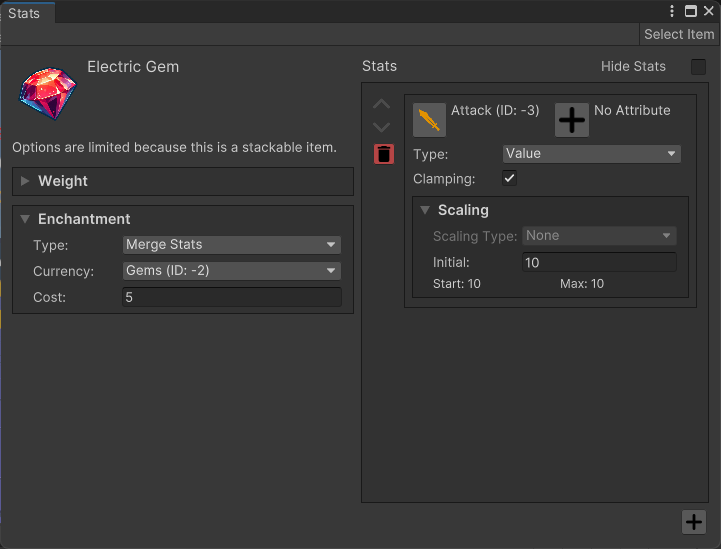Select the Stats tab
721x549 pixels.
coord(25,13)
